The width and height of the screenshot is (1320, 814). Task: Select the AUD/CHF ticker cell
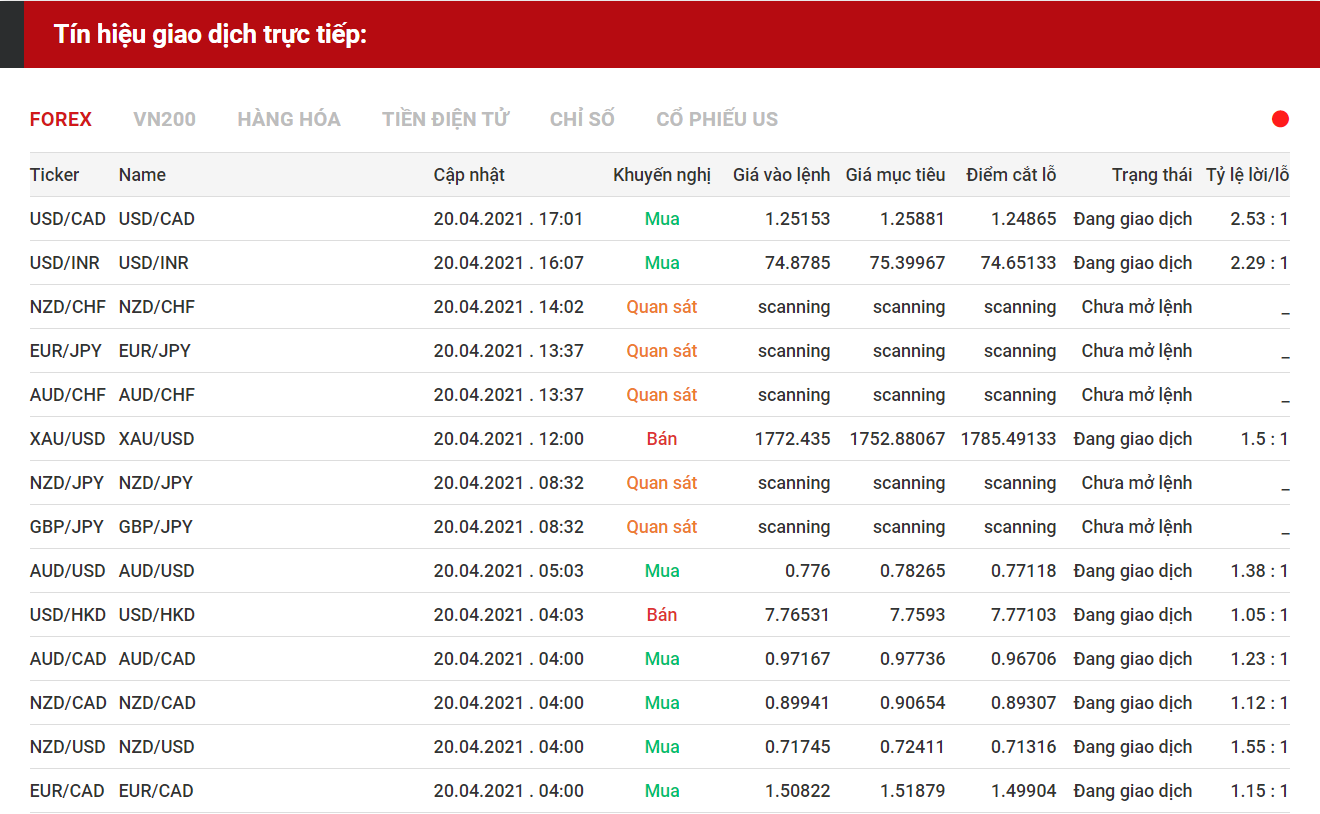click(x=68, y=395)
